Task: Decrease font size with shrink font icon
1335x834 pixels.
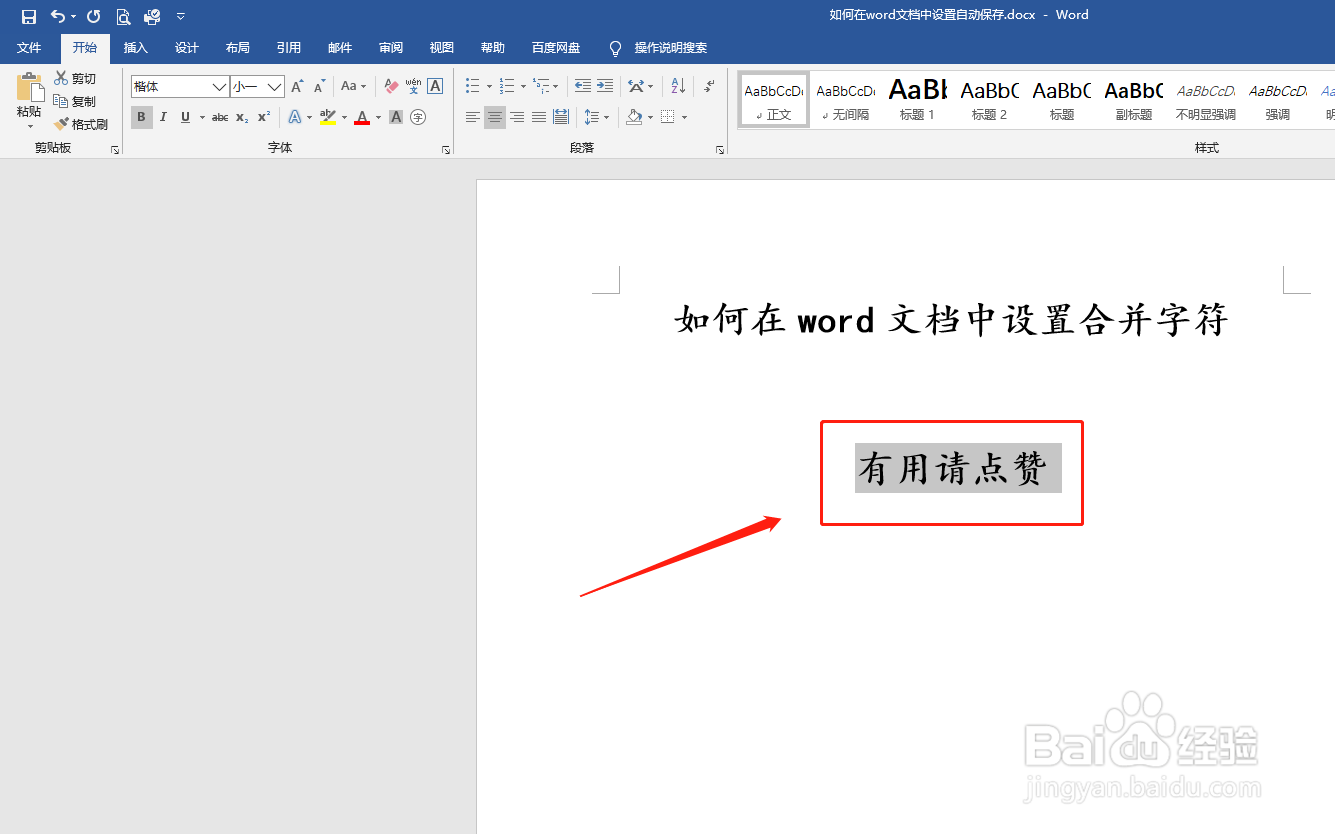Action: pyautogui.click(x=319, y=87)
